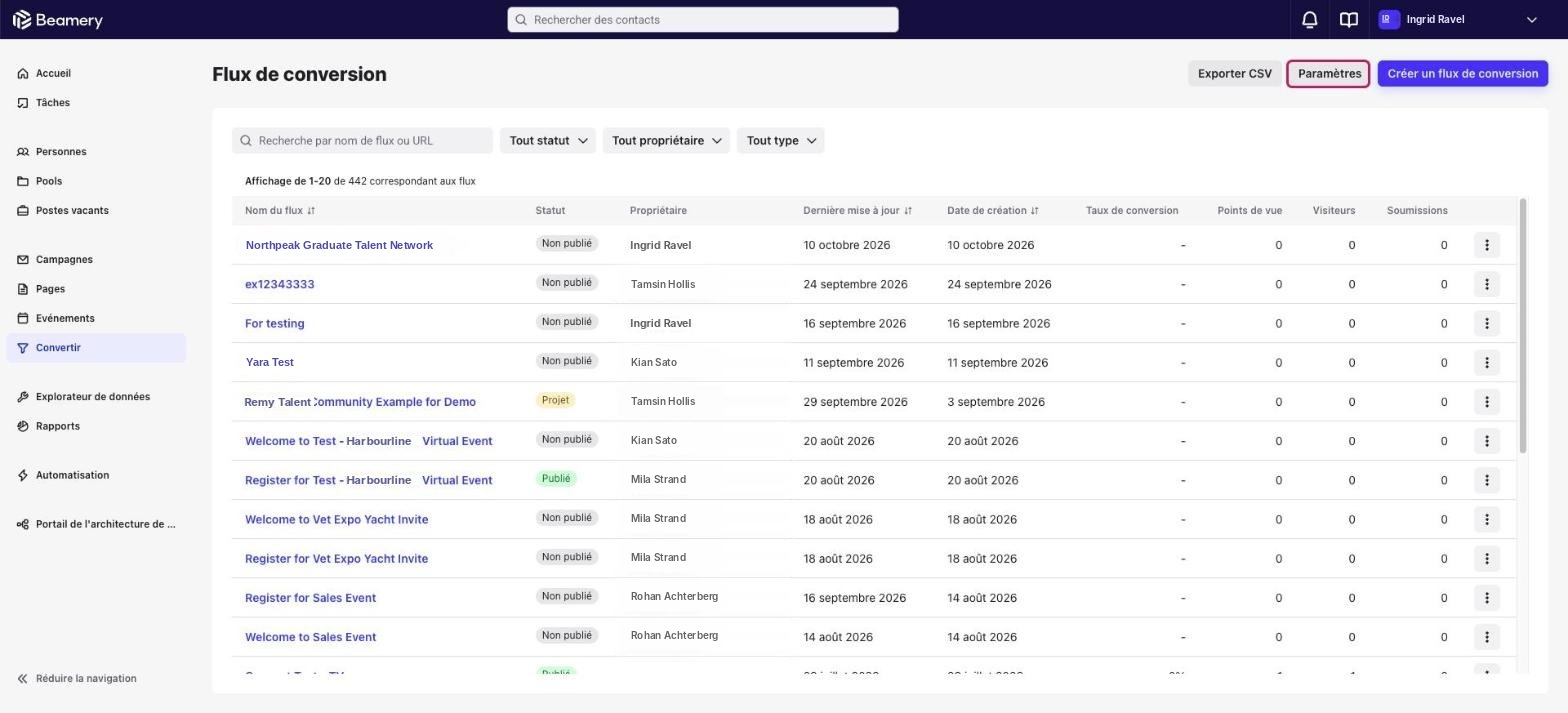Sort by Nom du flux arrows

tap(311, 211)
